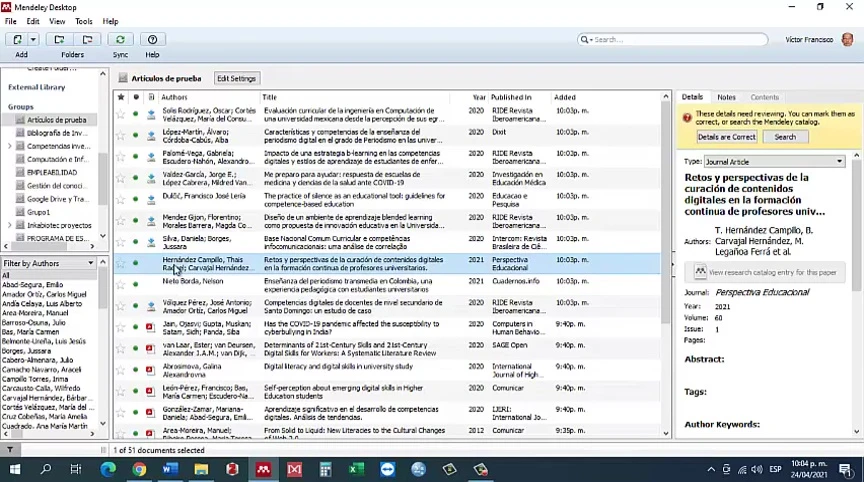The width and height of the screenshot is (864, 482).
Task: Sort by the Year column header
Action: (x=479, y=97)
